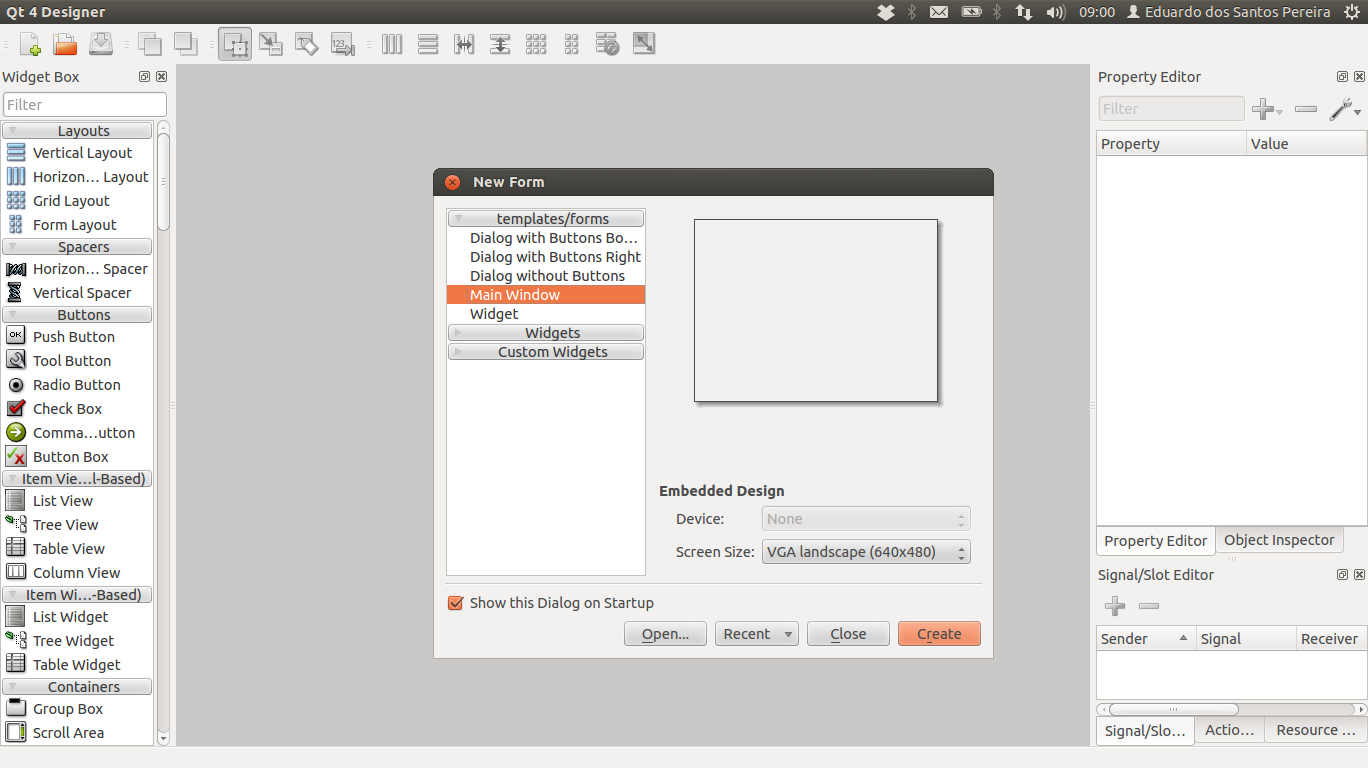The width and height of the screenshot is (1368, 768).
Task: Select the Edit Widgets mode icon
Action: coord(234,43)
